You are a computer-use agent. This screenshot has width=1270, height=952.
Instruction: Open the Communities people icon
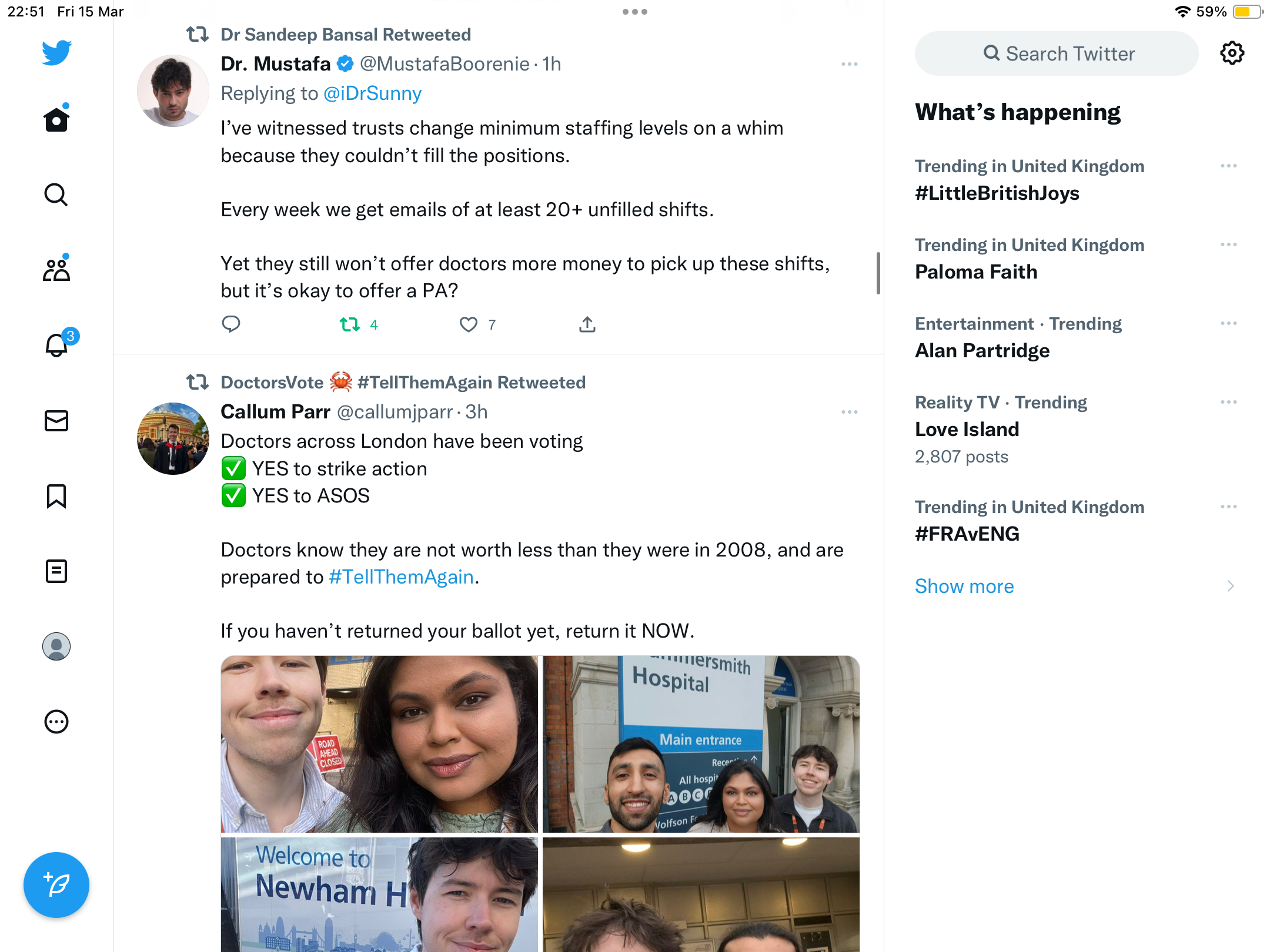(x=56, y=269)
